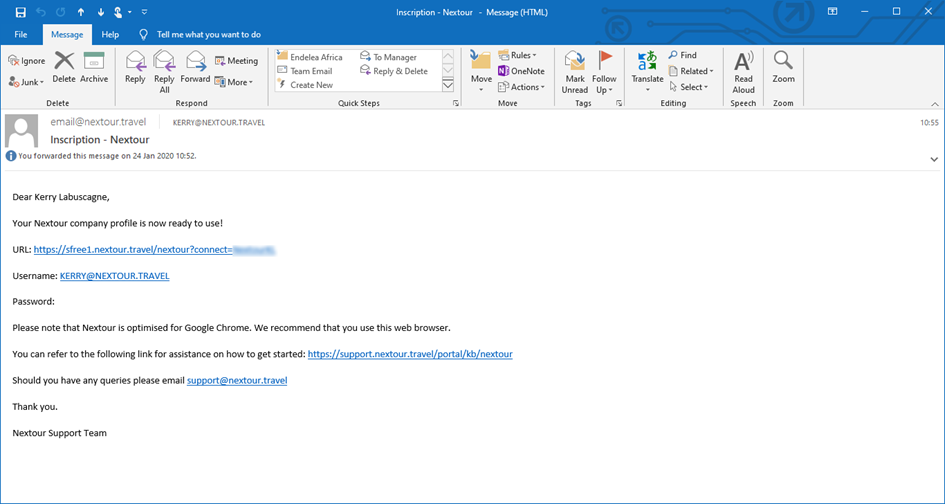This screenshot has width=945, height=504.
Task: Click the recipient KERRY@NEXTOUR.TRAVEL in header
Action: [x=219, y=122]
